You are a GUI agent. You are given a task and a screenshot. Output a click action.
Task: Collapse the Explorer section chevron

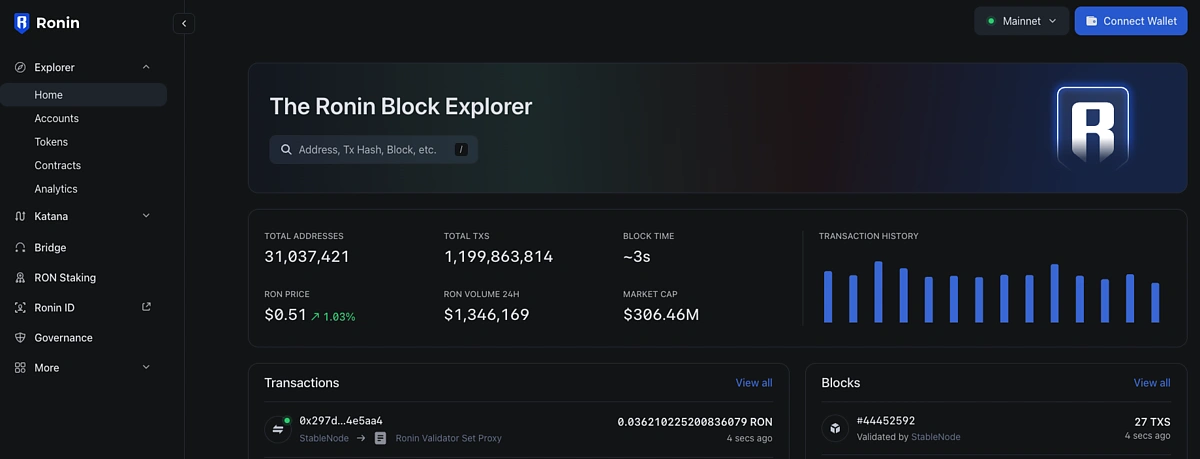pyautogui.click(x=146, y=67)
